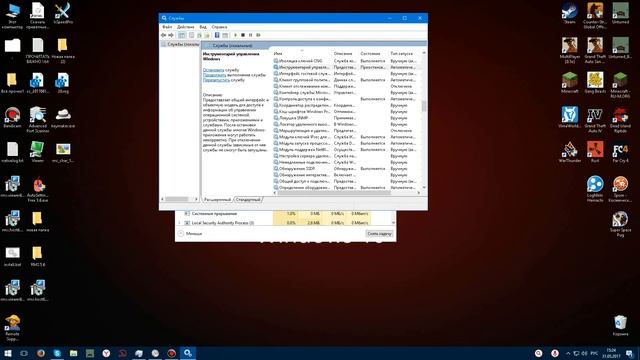Screen dimensions: 640x360
Task: Click the services list horizontal scrollbar
Action: [334, 193]
